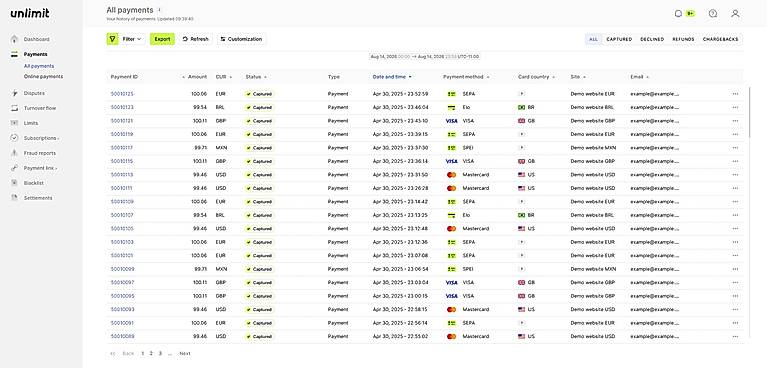The height and width of the screenshot is (368, 767).
Task: Click the Apr 30, 2025 - 23:03:04 timestamp
Action: coord(400,282)
